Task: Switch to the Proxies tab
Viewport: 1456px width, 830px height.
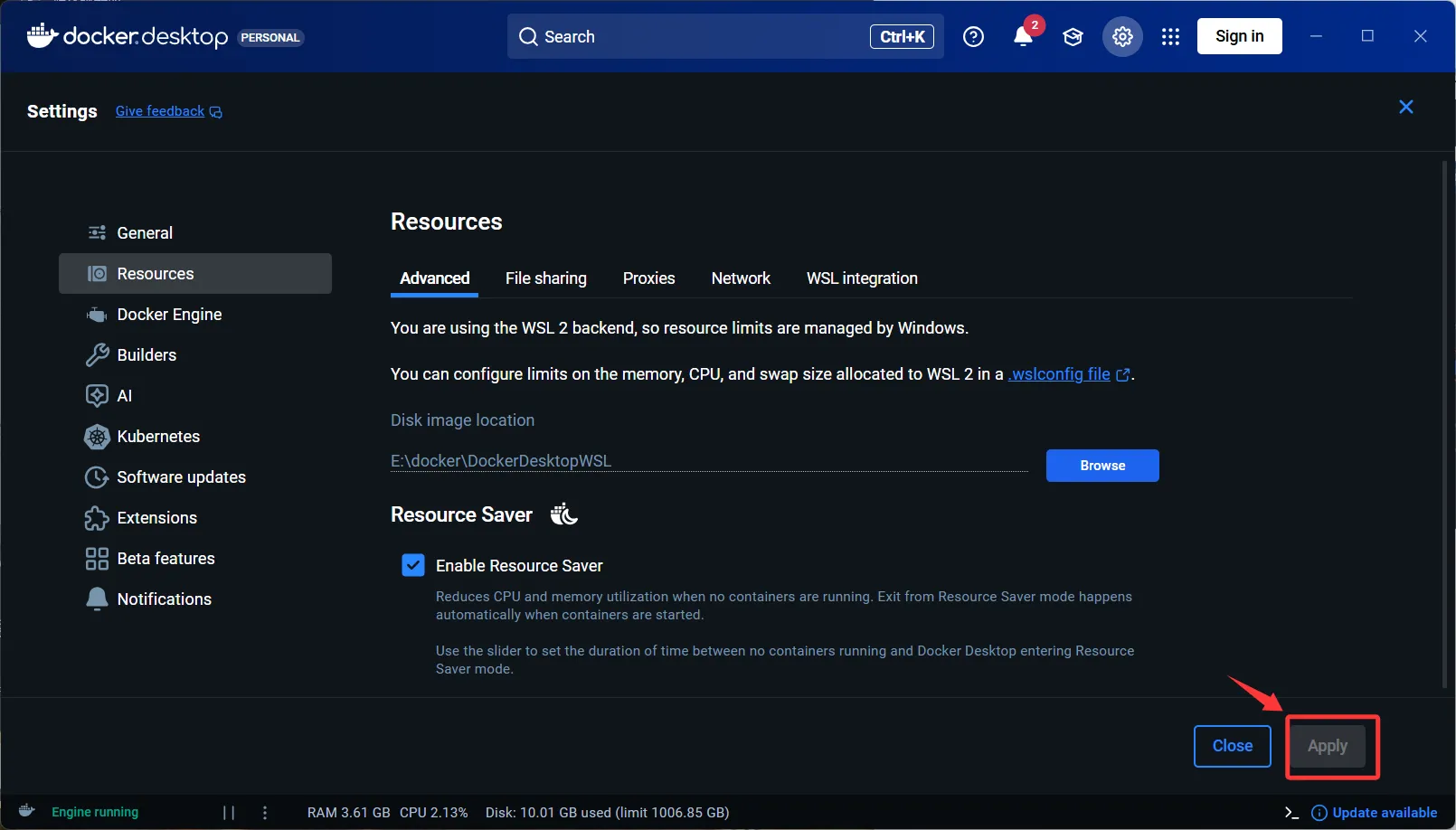Action: click(648, 278)
